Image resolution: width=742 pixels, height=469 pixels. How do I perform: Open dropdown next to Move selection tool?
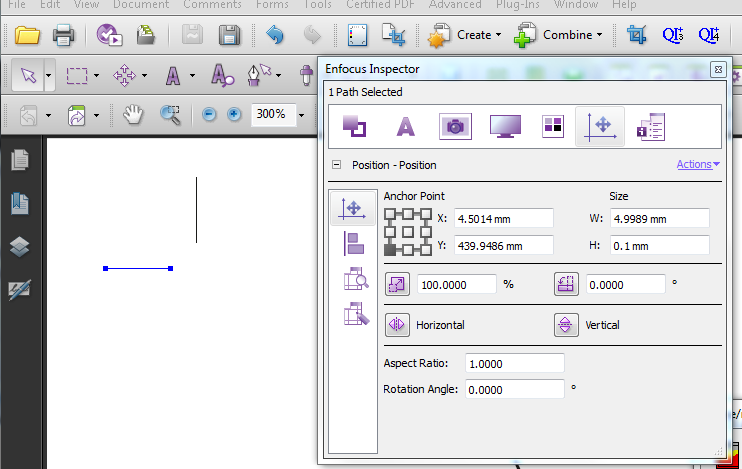tap(144, 75)
